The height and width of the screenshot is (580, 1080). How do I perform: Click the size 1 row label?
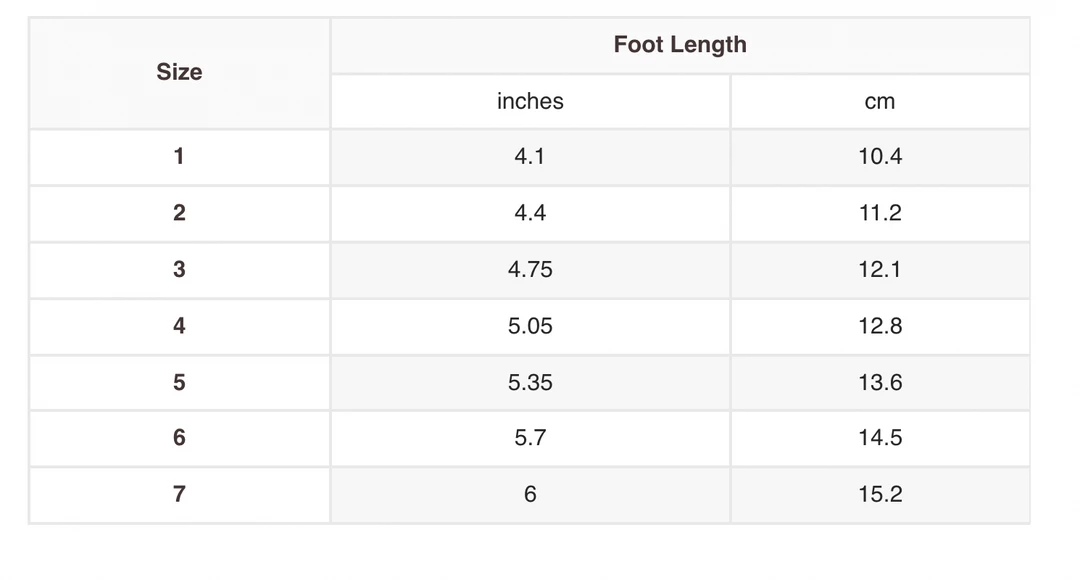[179, 156]
